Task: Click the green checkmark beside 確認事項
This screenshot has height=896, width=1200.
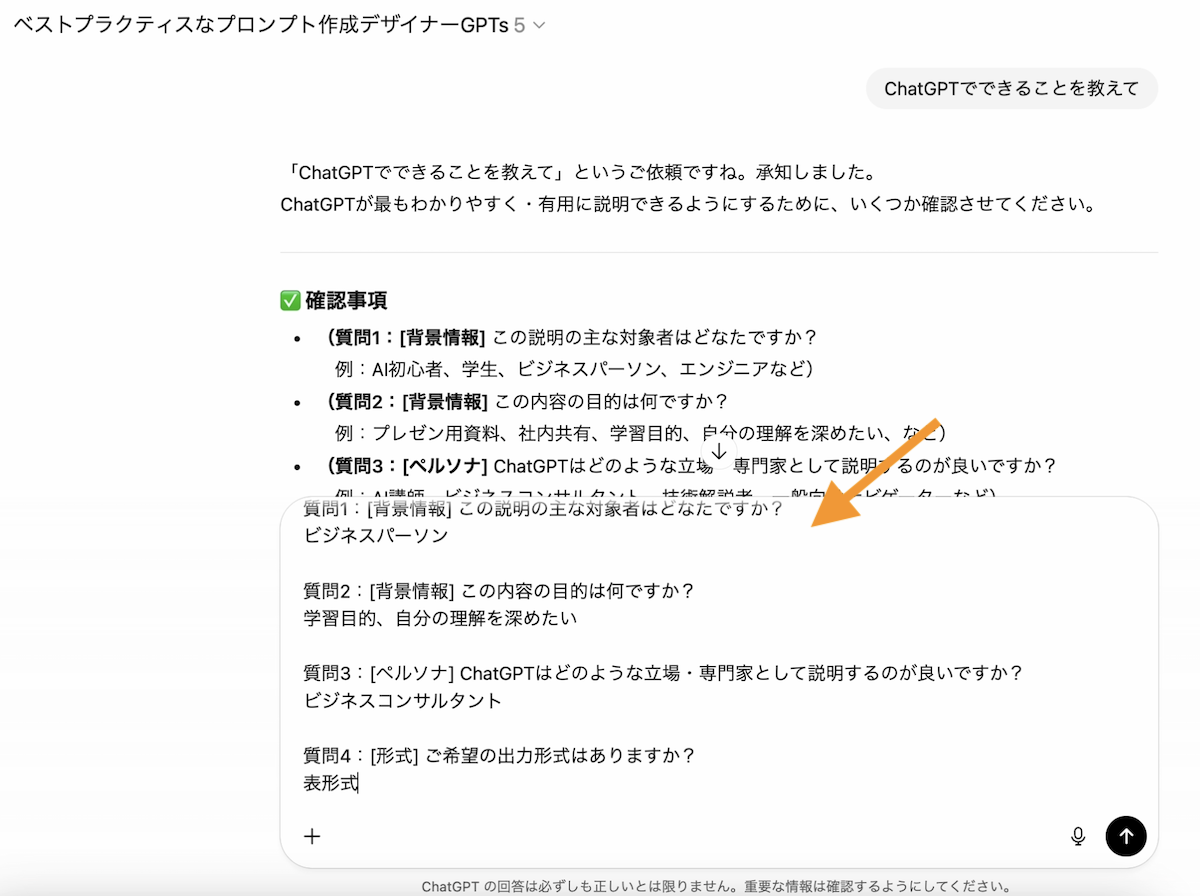Action: [x=290, y=301]
